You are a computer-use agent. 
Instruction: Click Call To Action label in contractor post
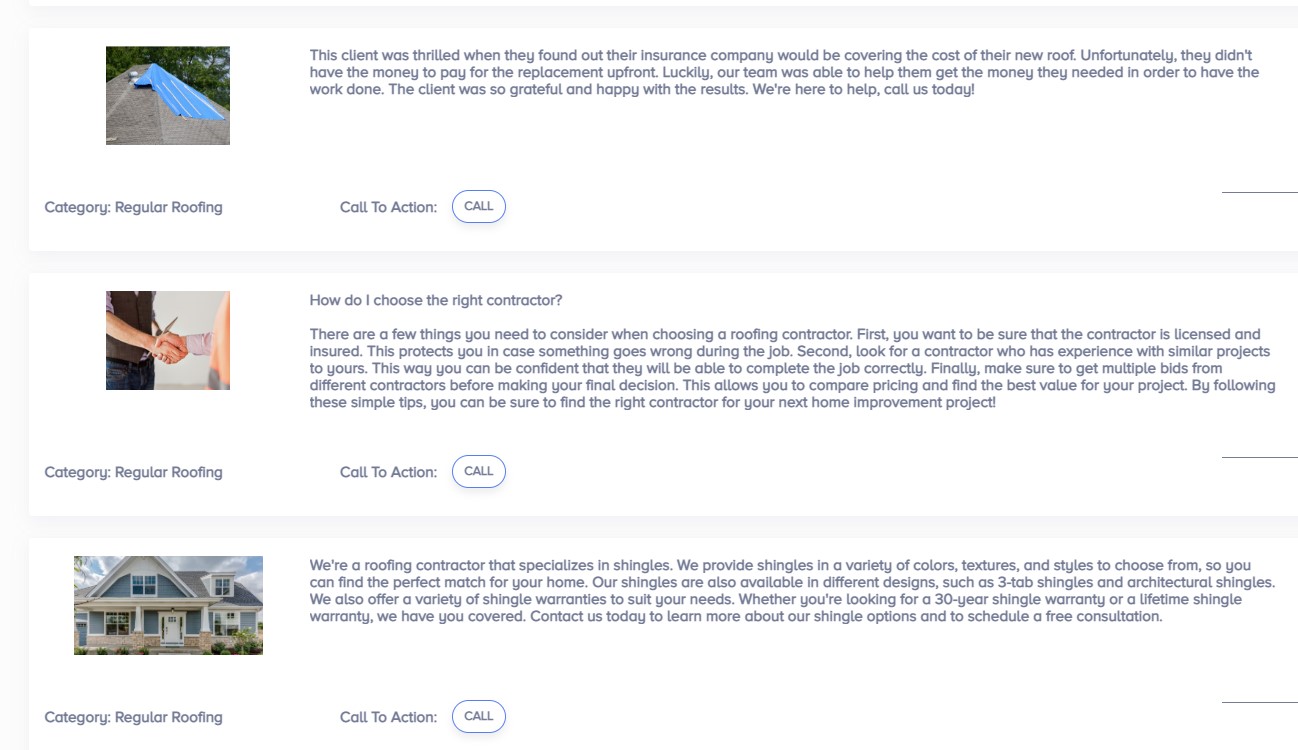[388, 472]
